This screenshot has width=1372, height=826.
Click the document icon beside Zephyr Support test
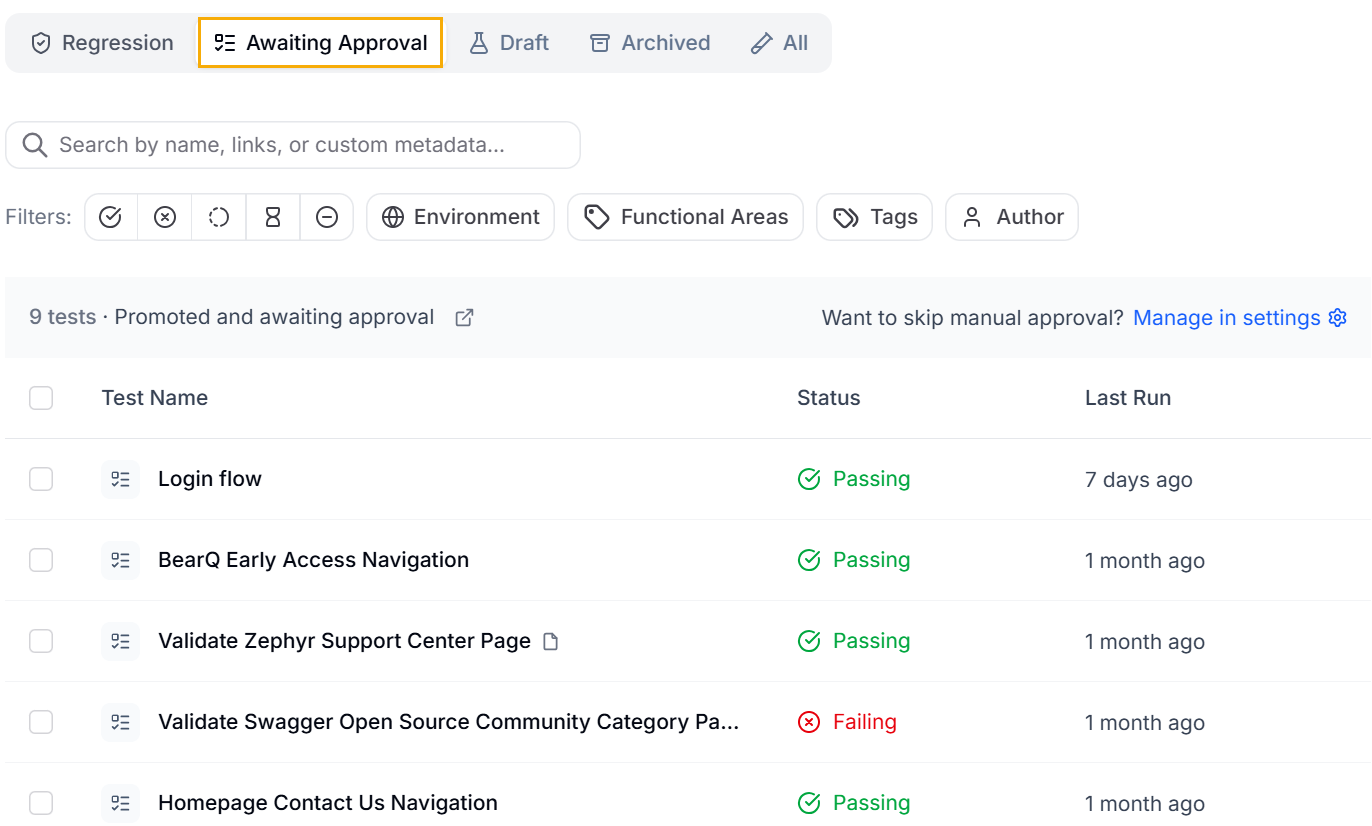tap(550, 642)
